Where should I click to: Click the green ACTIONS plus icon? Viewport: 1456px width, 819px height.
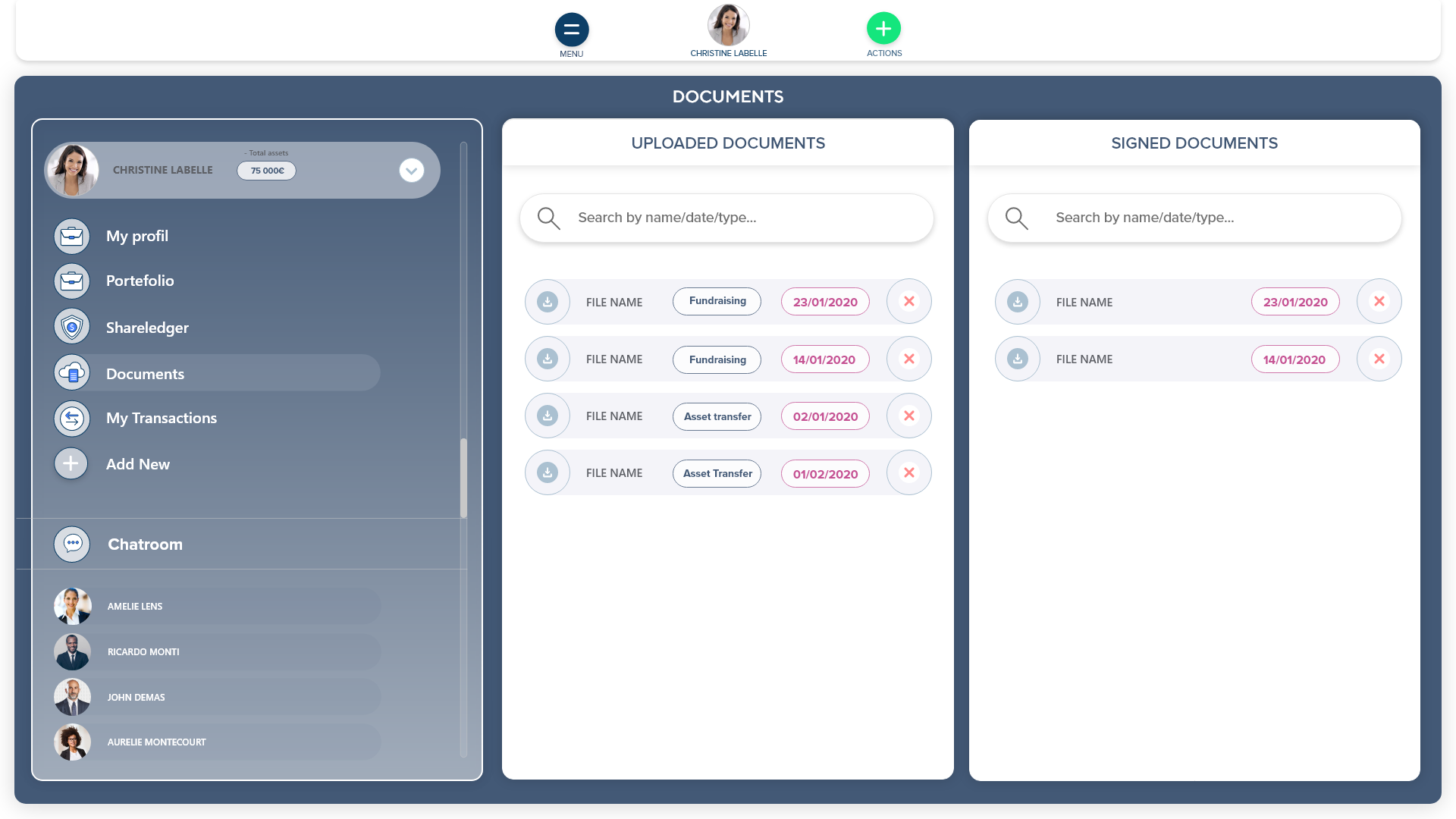(x=883, y=29)
